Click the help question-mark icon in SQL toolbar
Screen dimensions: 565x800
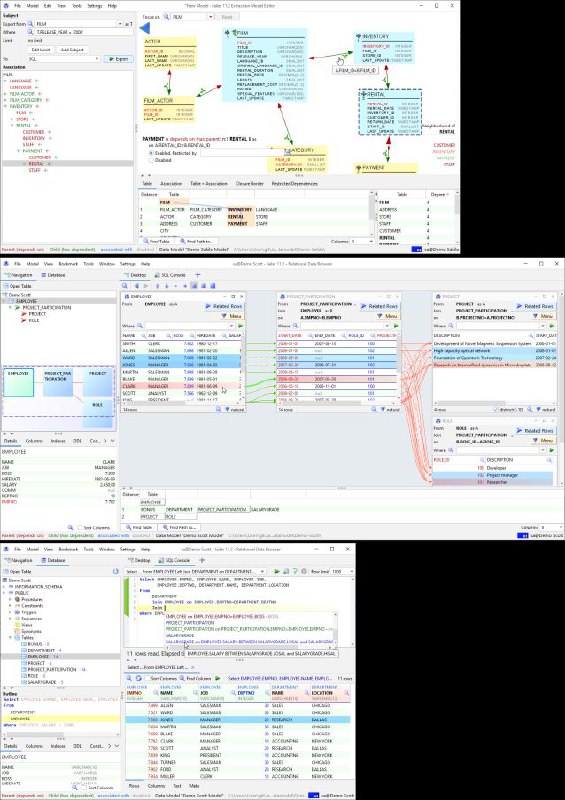click(x=295, y=571)
